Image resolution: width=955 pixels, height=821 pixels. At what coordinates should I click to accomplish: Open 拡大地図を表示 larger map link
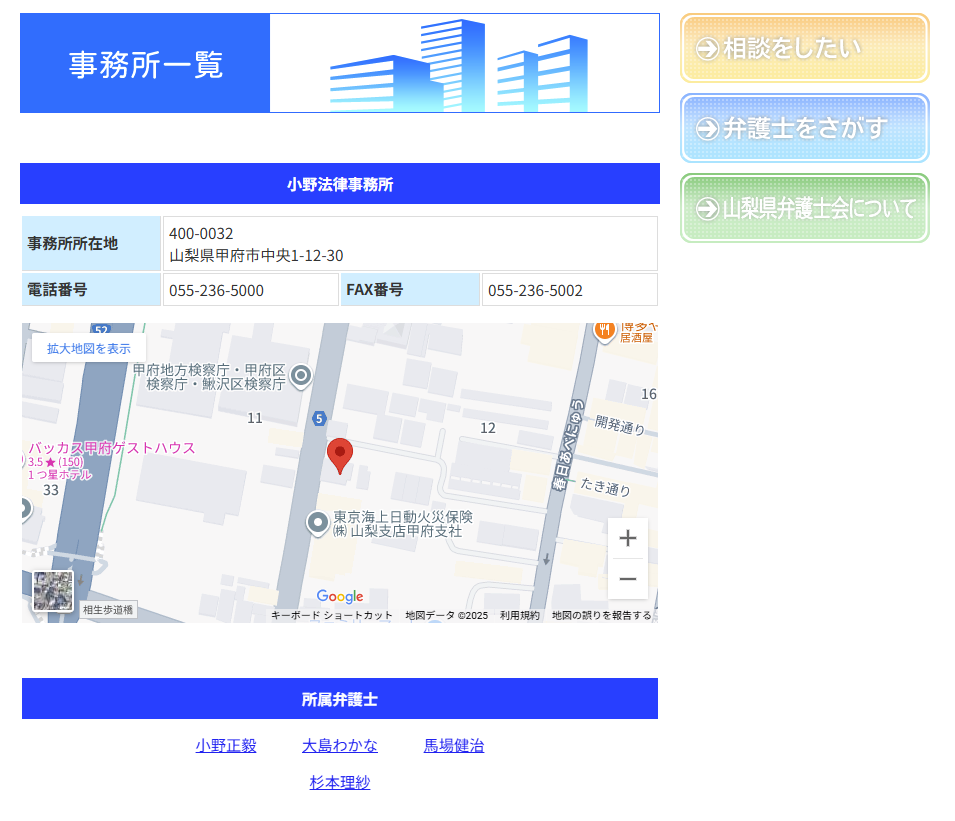(x=89, y=348)
